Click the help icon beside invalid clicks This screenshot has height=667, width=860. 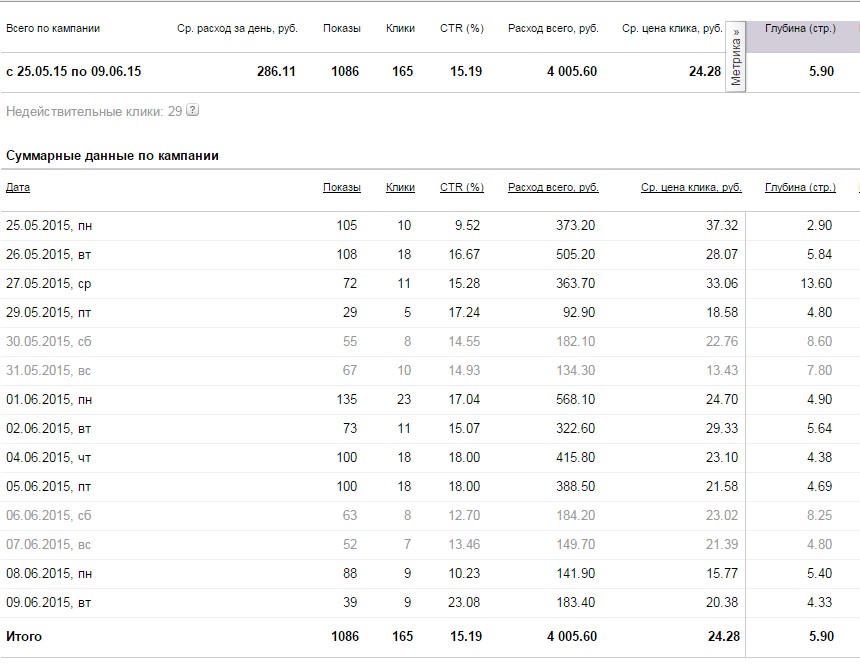193,111
